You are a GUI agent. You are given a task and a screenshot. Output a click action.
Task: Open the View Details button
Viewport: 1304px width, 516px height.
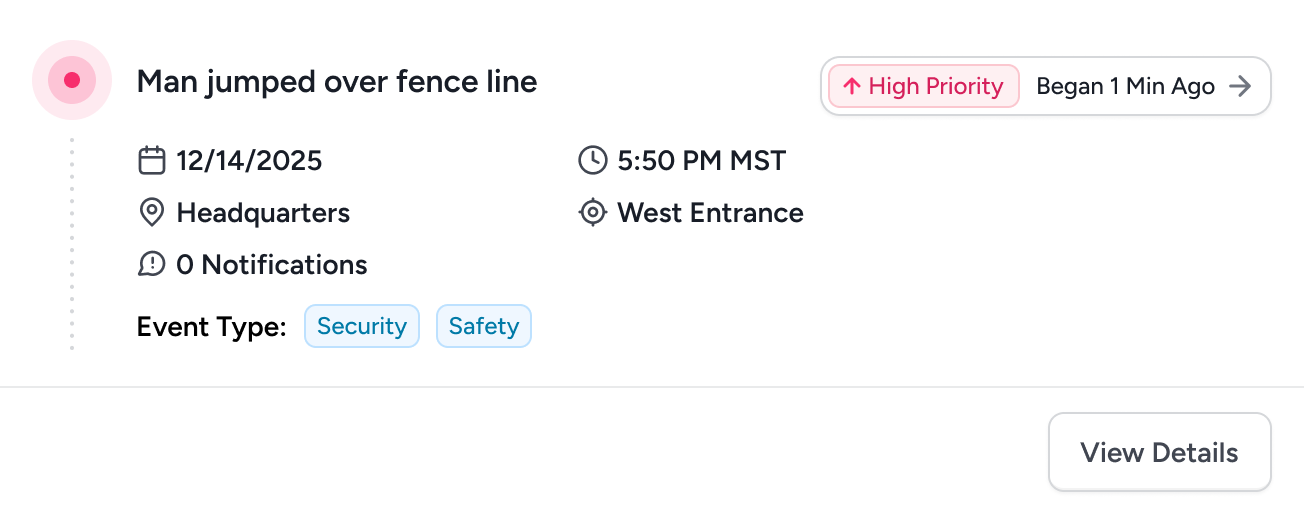[x=1159, y=452]
